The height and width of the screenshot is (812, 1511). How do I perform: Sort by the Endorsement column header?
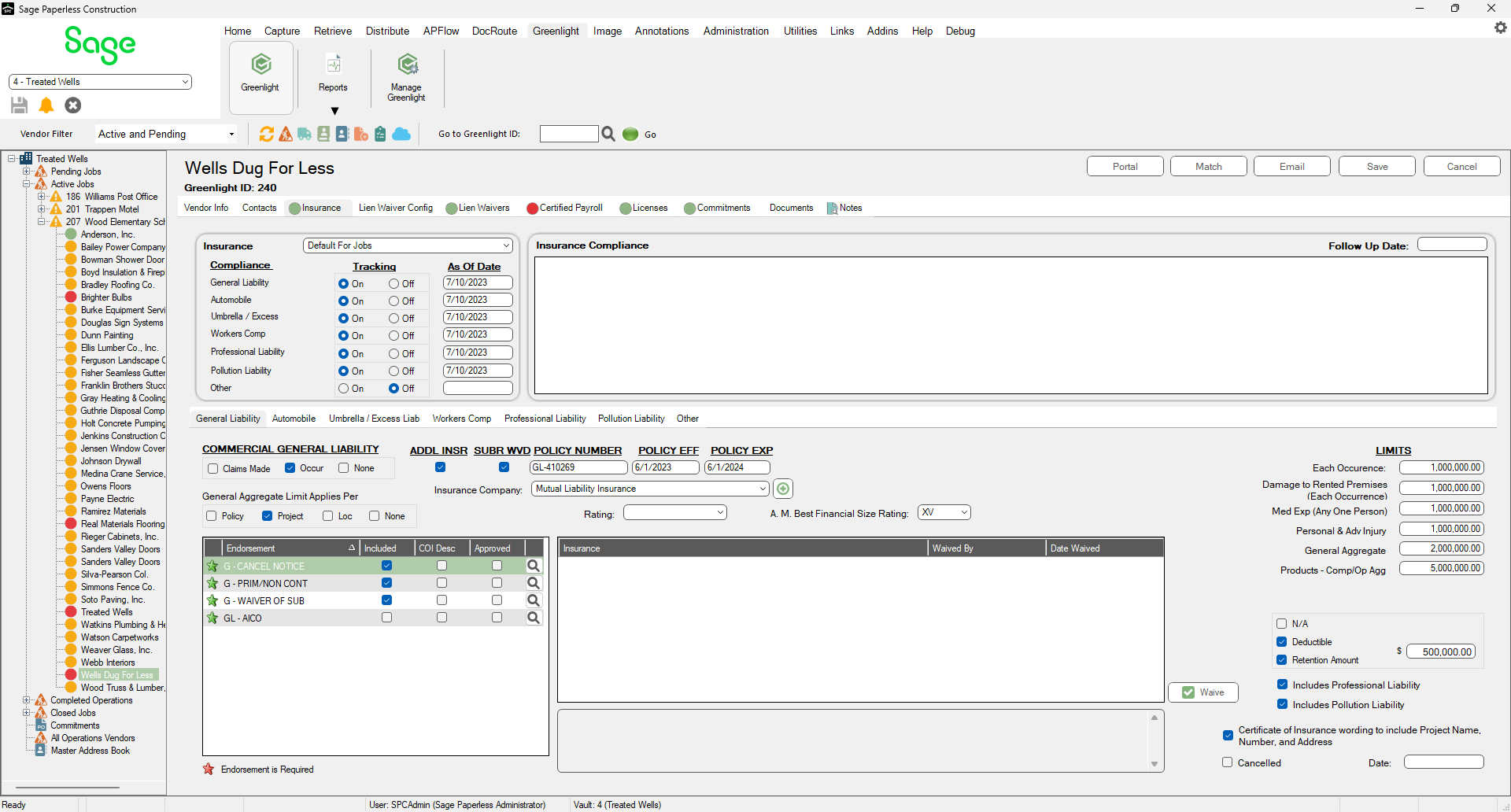pos(290,548)
